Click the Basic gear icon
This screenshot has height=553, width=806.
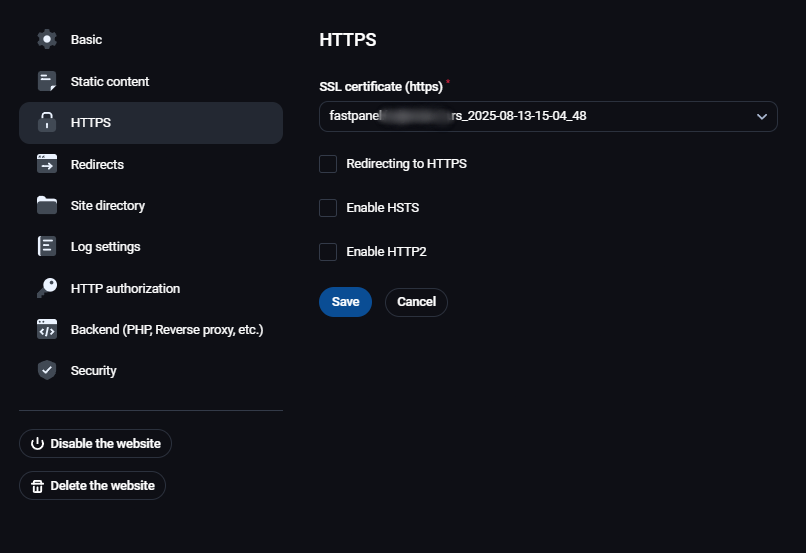(47, 40)
